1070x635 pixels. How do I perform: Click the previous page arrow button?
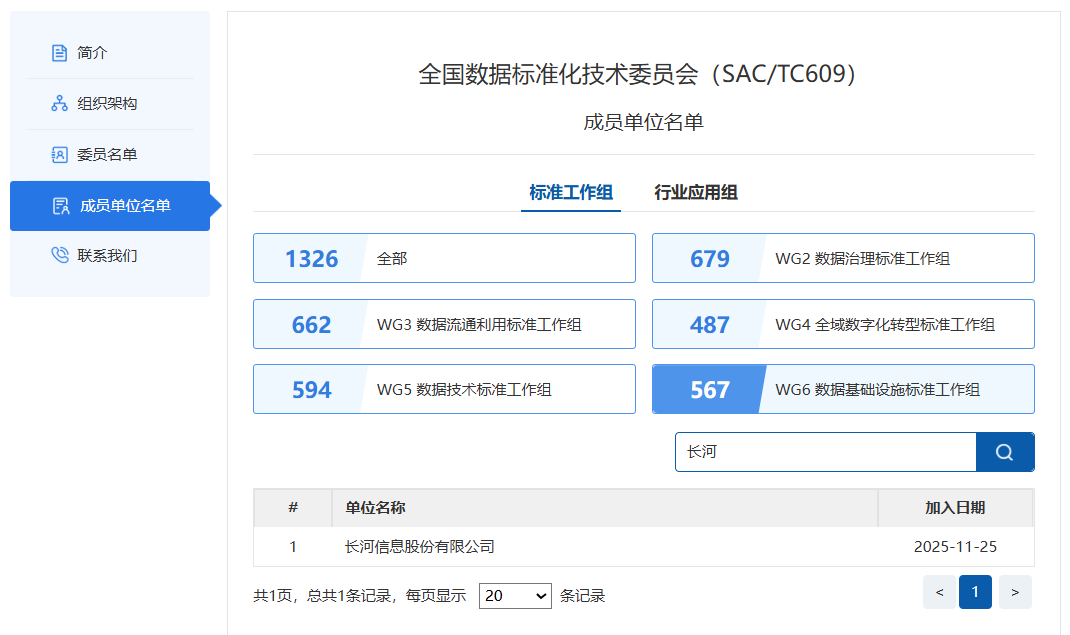tap(938, 592)
